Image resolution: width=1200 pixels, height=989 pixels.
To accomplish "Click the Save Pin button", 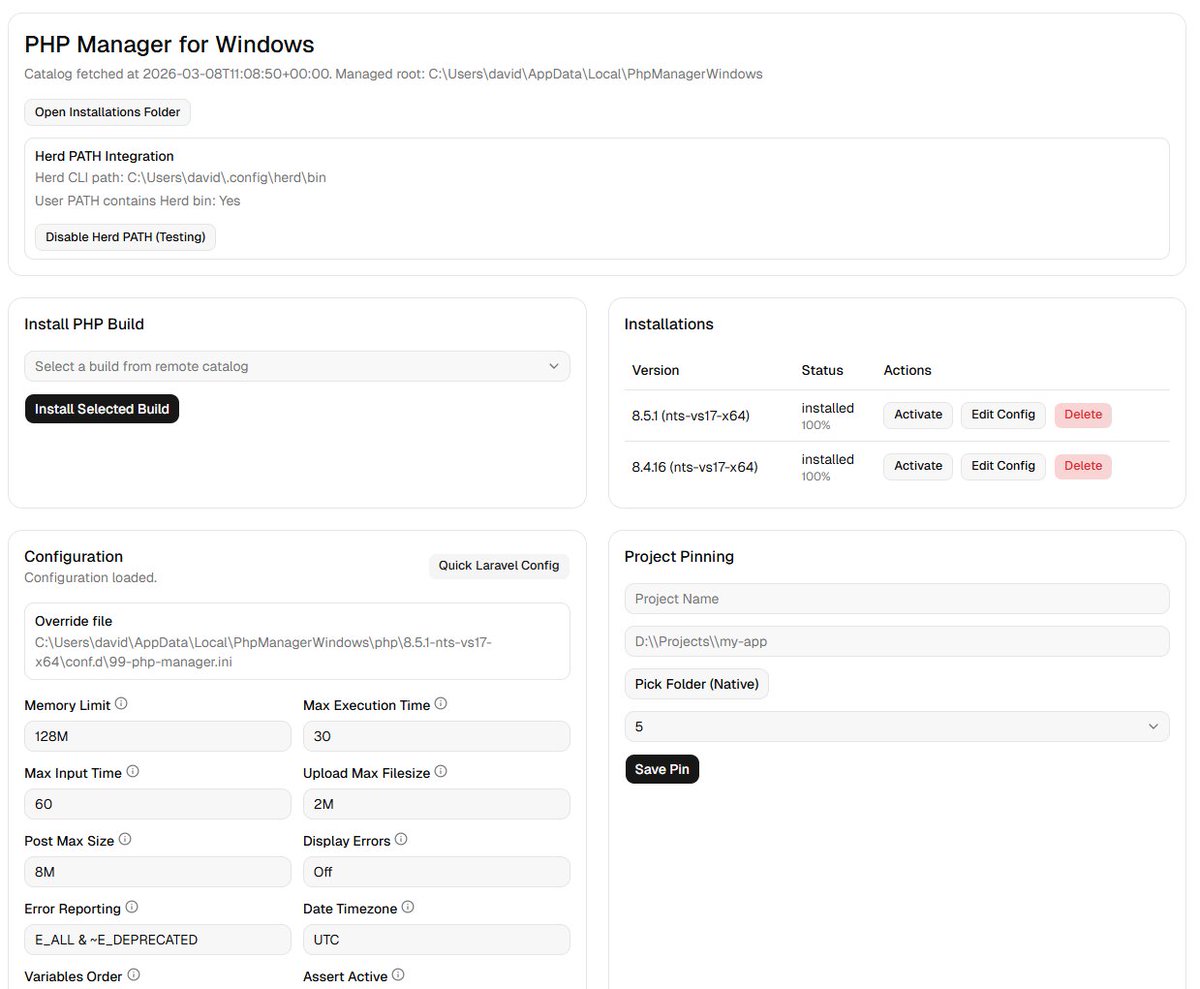I will coord(662,769).
